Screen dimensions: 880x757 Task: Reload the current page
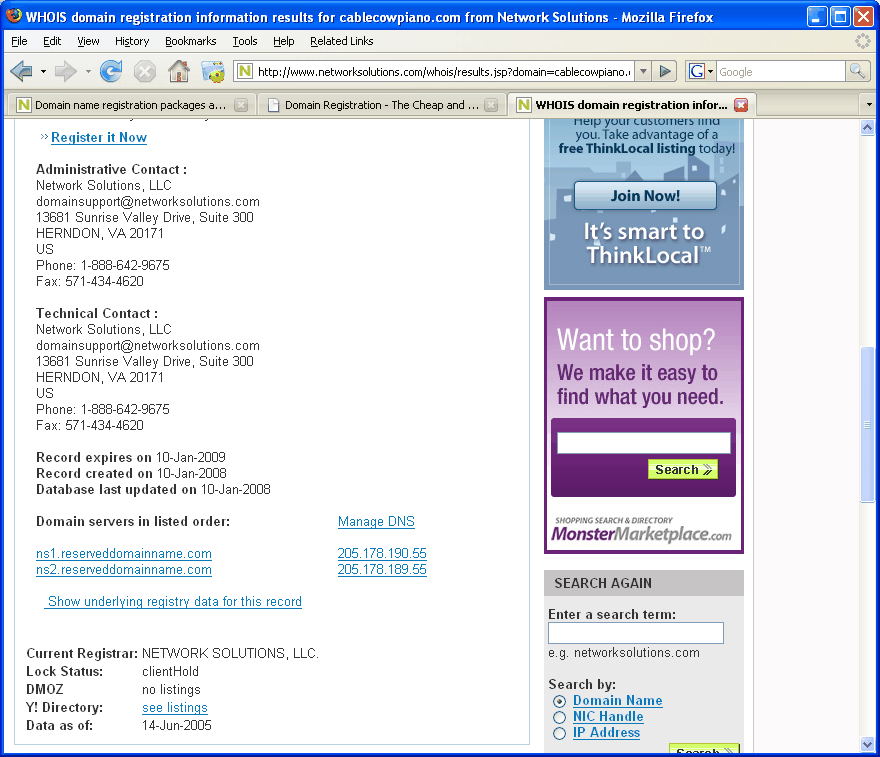point(111,71)
